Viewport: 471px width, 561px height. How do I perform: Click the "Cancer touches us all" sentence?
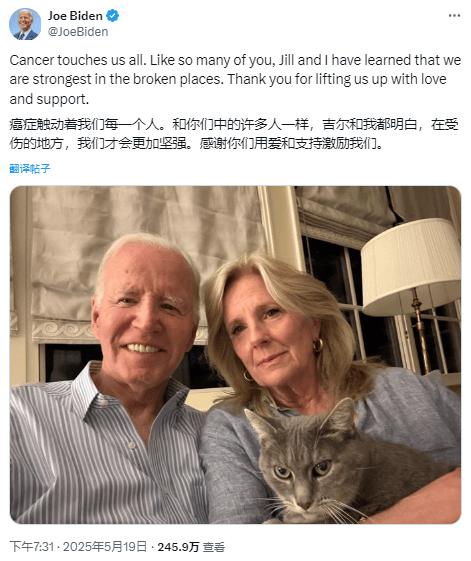click(78, 60)
